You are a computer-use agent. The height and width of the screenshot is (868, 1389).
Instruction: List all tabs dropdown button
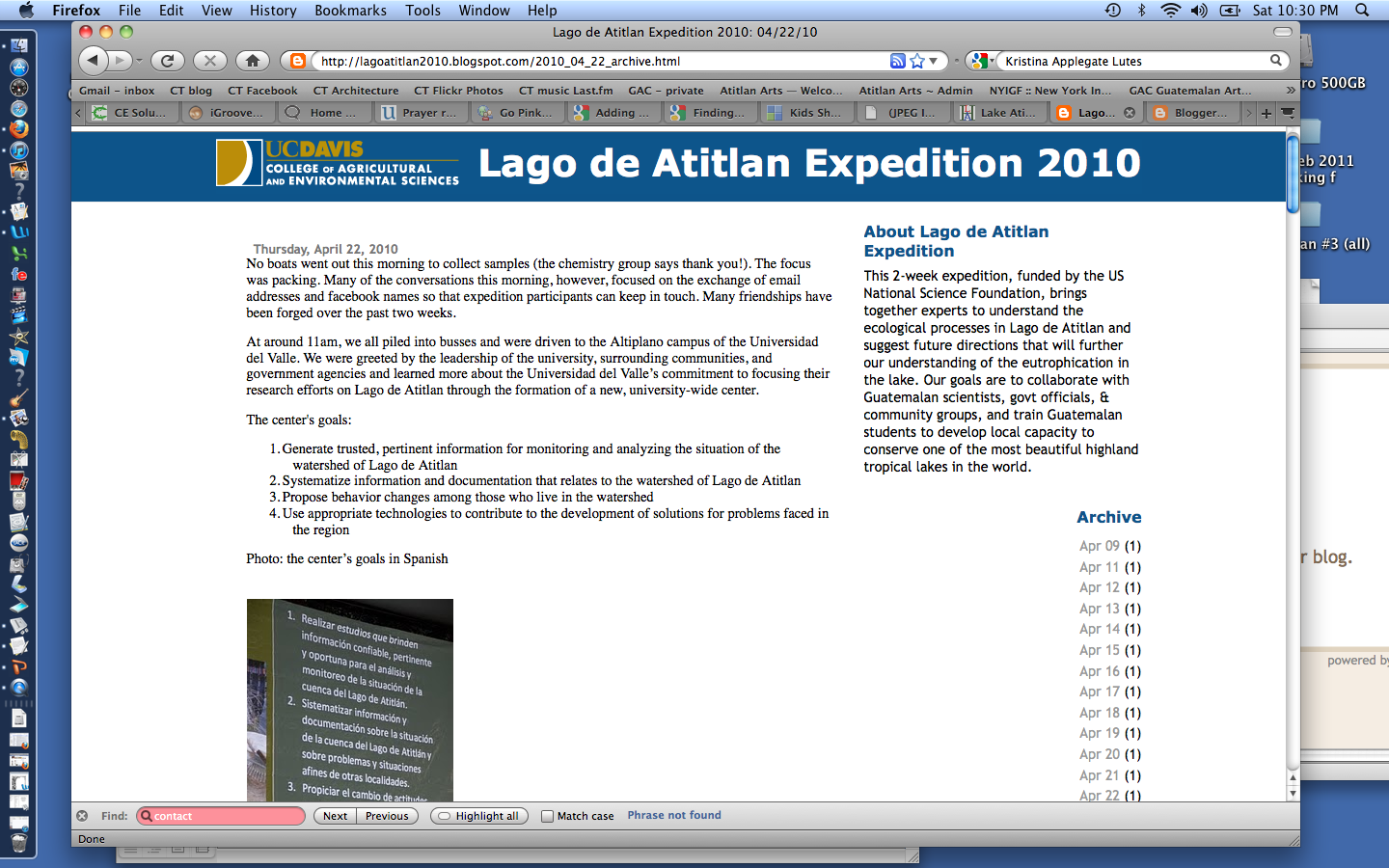1288,113
